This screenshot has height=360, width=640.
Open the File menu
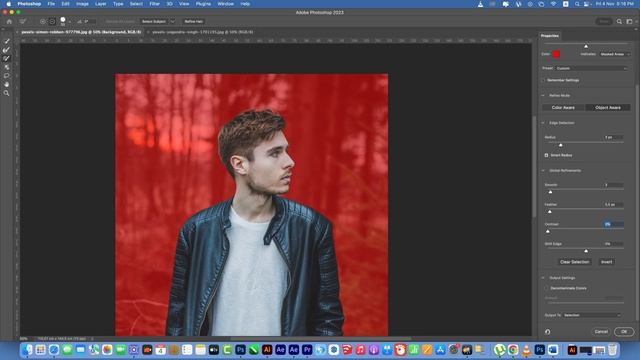[x=51, y=4]
